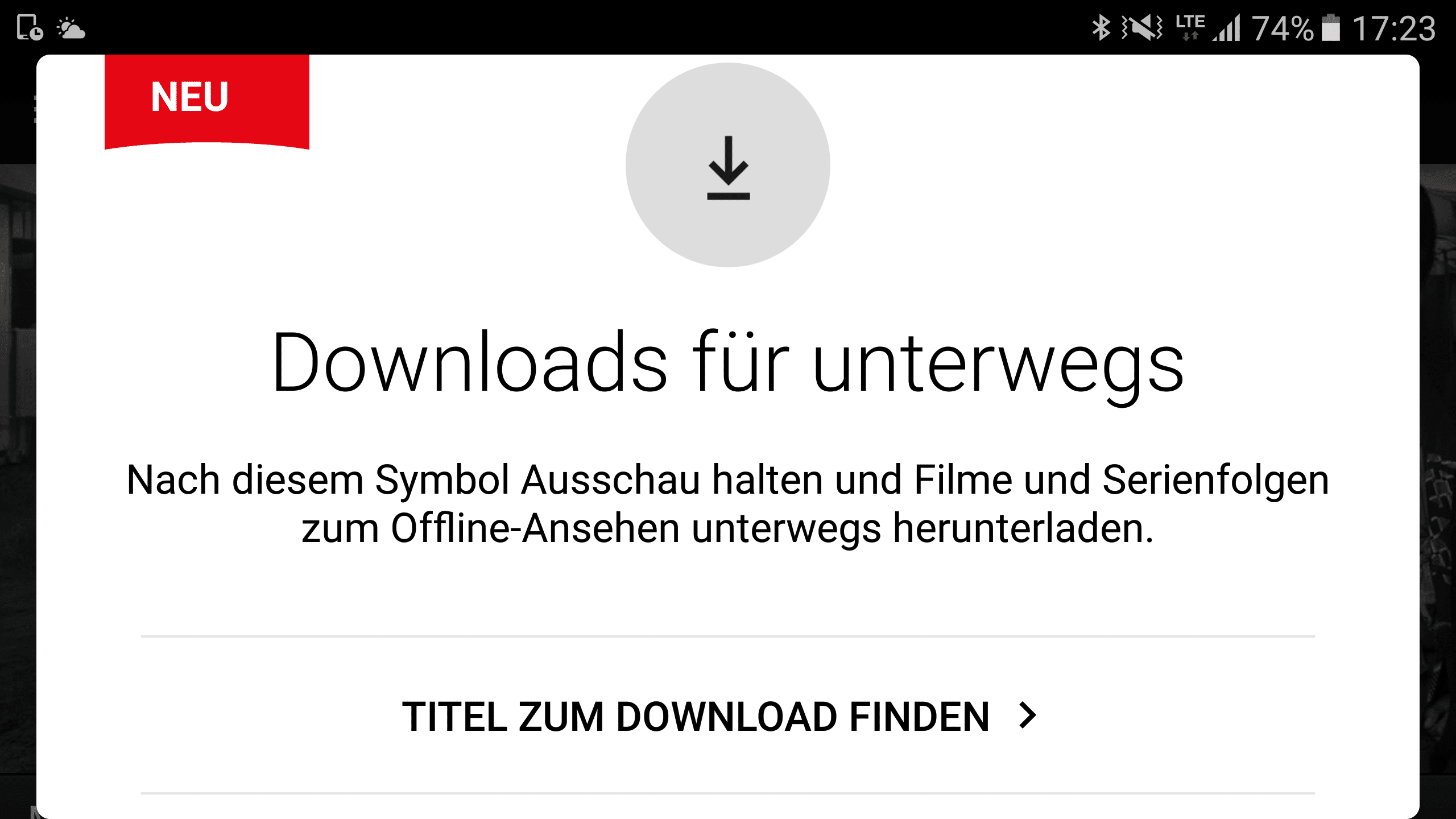The image size is (1456, 819).
Task: Click the Nach diesem Symbol Ausschau halten description
Action: click(x=728, y=504)
